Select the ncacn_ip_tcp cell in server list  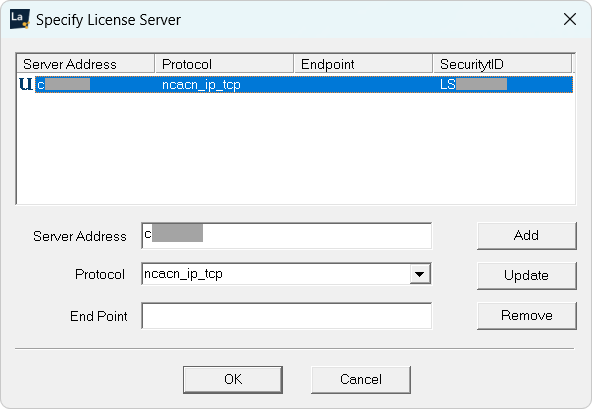point(201,85)
